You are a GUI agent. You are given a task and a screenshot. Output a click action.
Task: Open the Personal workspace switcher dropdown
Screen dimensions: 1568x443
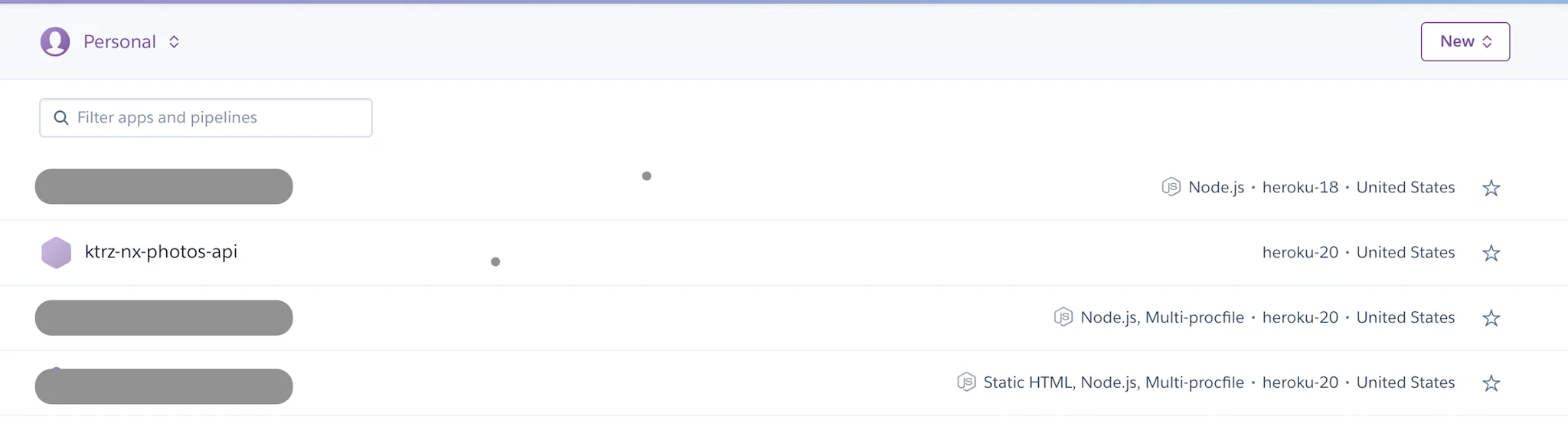(x=174, y=41)
